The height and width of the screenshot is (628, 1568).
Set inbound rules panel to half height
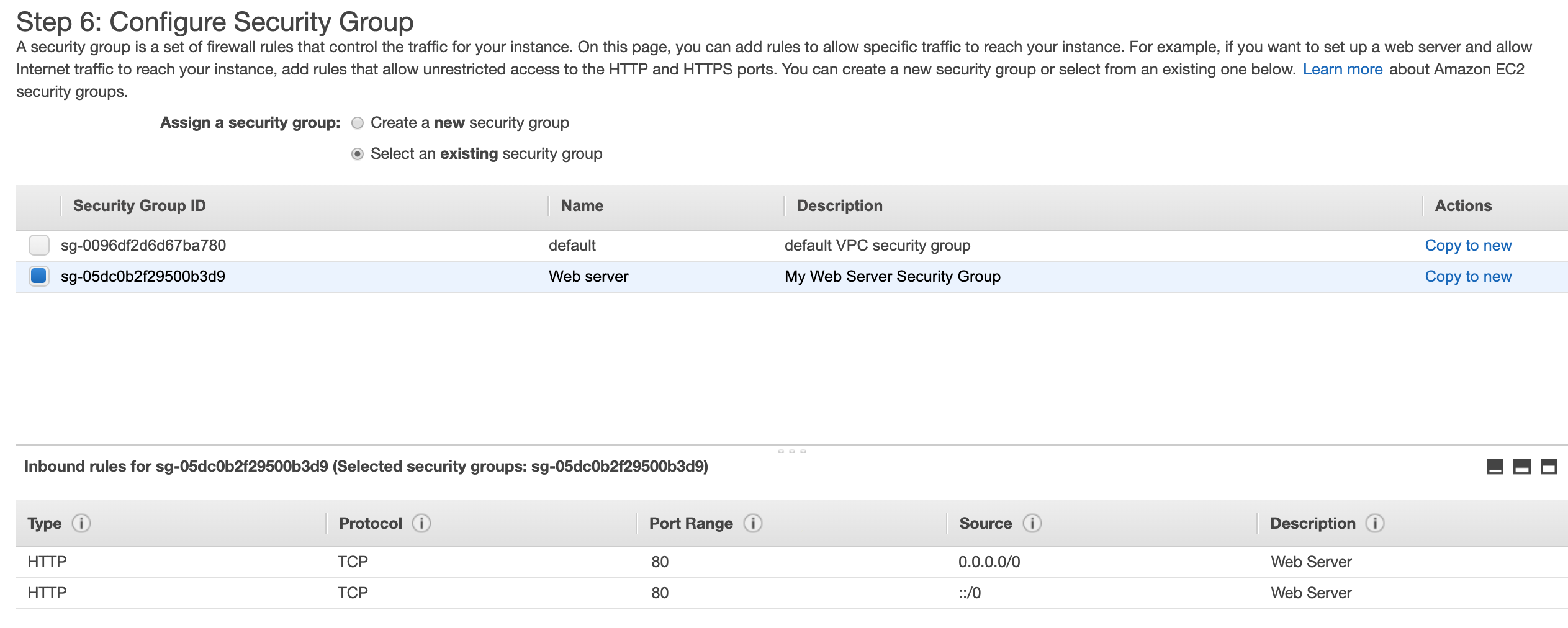tap(1522, 467)
